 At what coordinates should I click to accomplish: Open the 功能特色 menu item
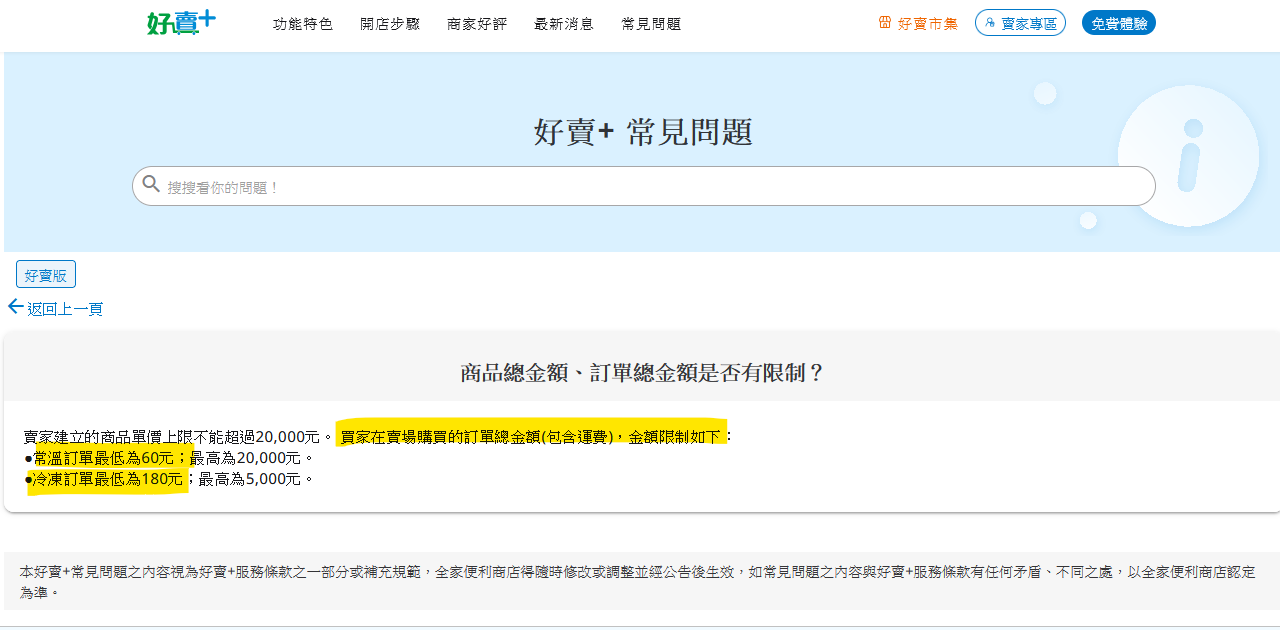(x=303, y=24)
